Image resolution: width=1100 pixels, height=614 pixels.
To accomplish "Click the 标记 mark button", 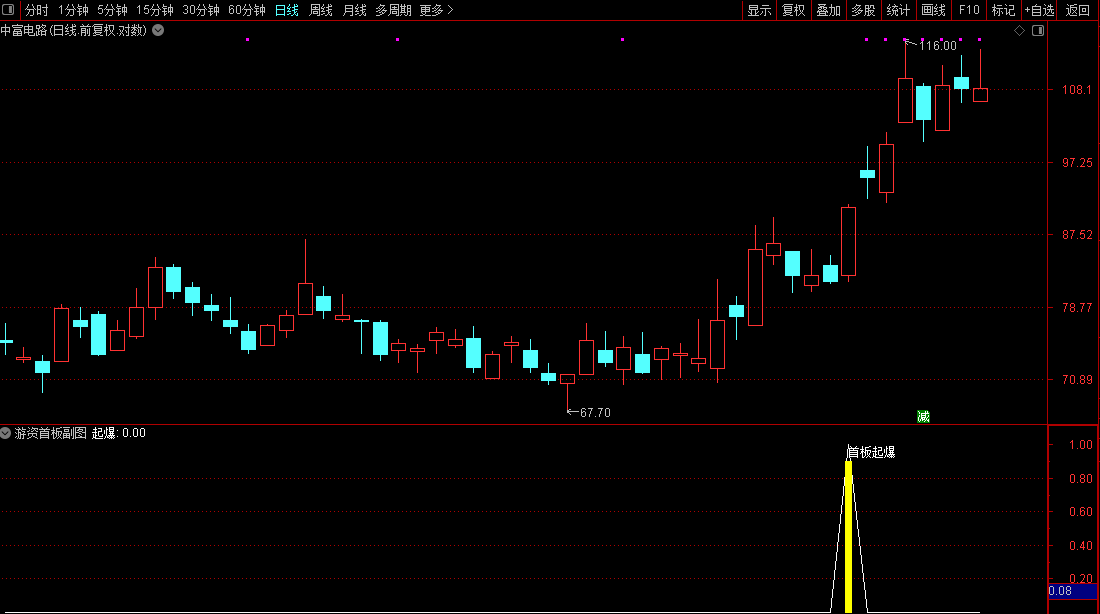I will [x=1003, y=11].
